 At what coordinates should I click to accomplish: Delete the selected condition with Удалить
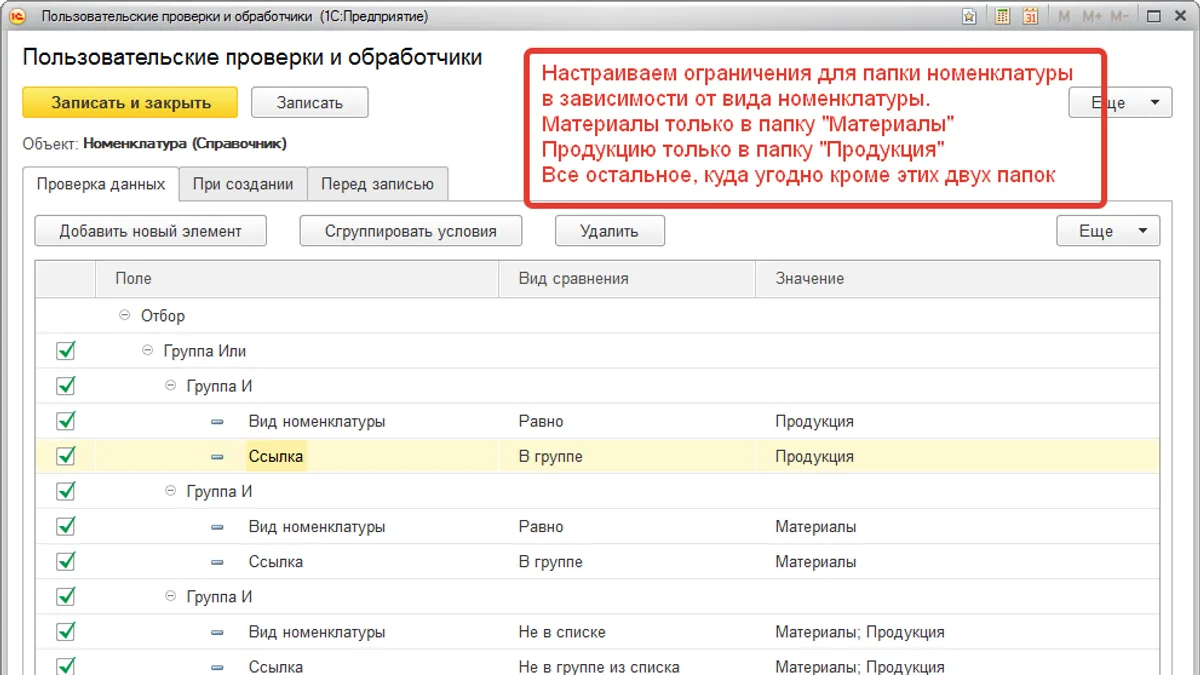[x=609, y=231]
